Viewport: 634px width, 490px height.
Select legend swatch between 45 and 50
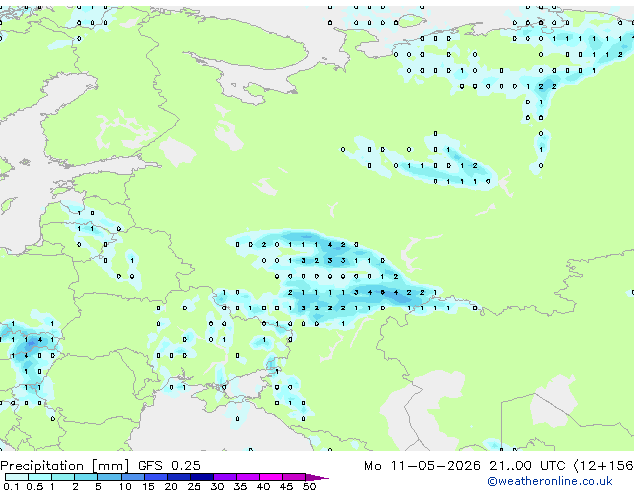(294, 477)
